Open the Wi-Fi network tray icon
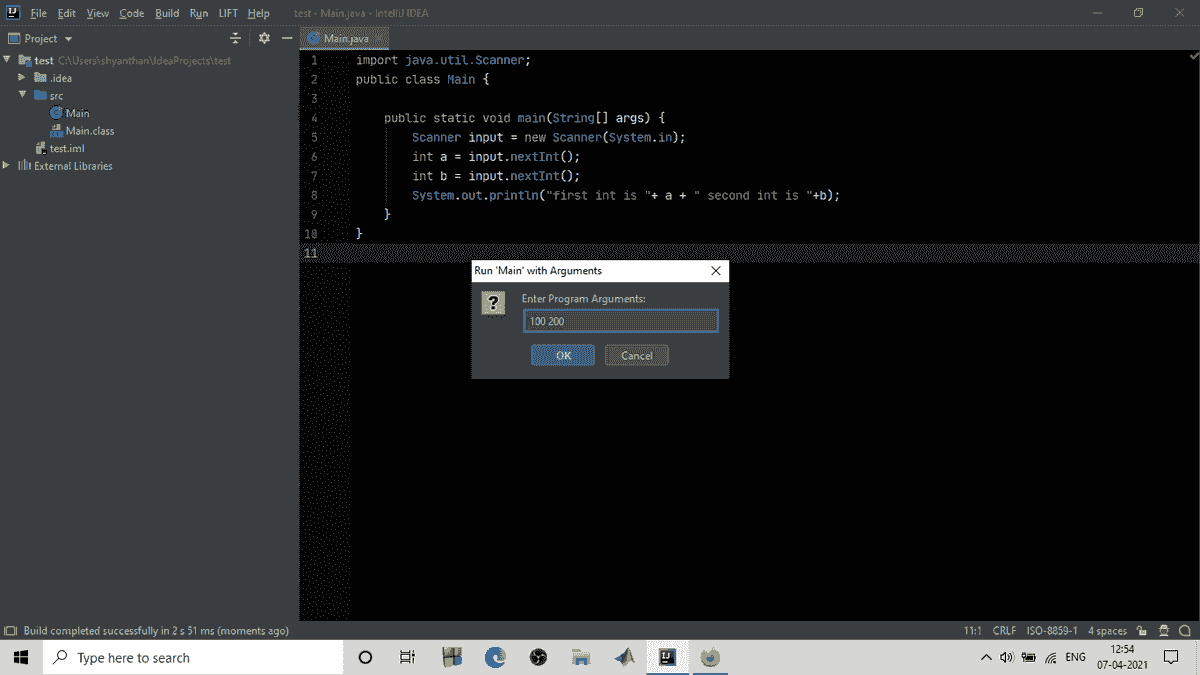This screenshot has height=675, width=1200. [x=1051, y=657]
